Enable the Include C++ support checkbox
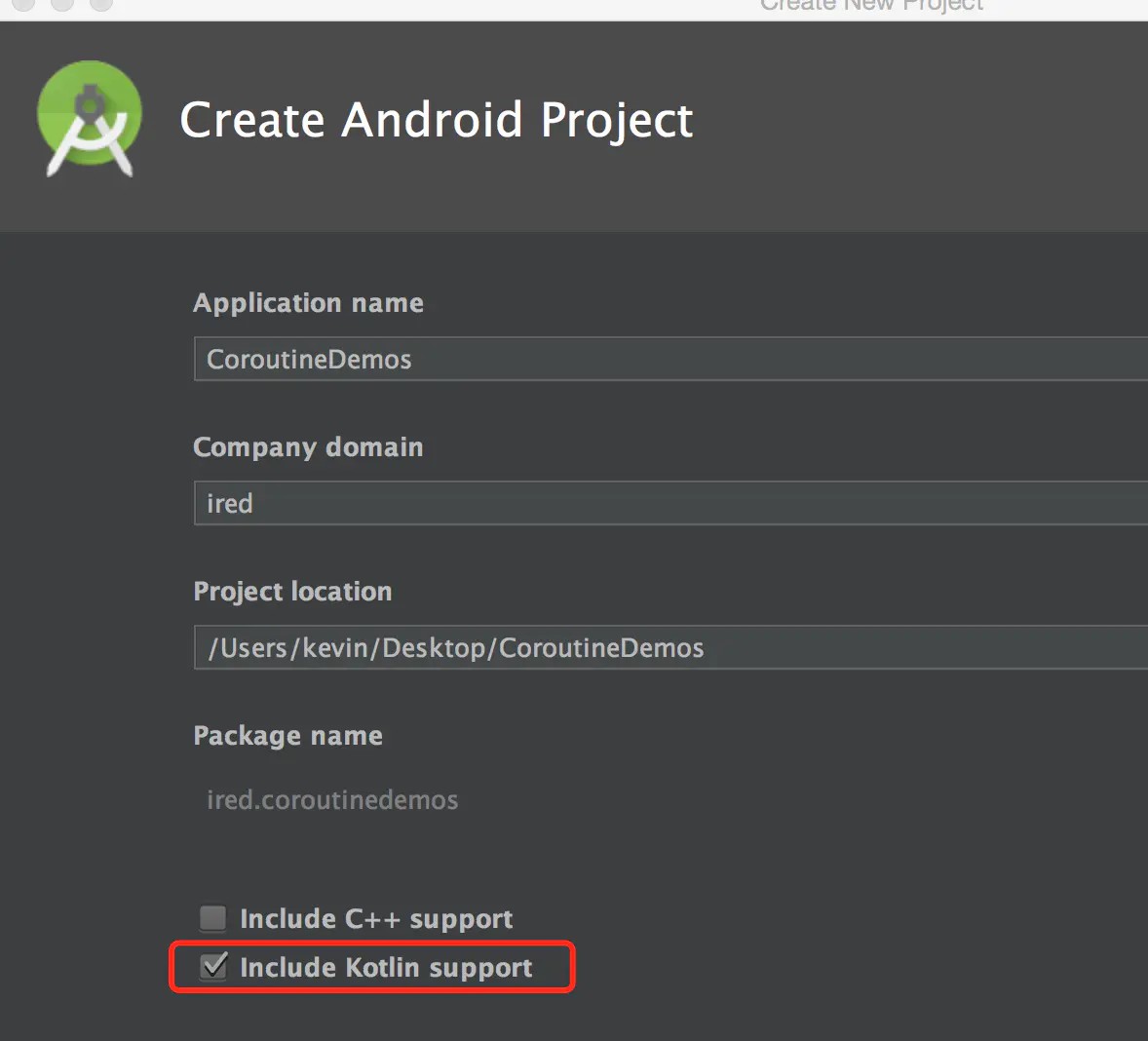Image resolution: width=1148 pixels, height=1041 pixels. pyautogui.click(x=212, y=918)
